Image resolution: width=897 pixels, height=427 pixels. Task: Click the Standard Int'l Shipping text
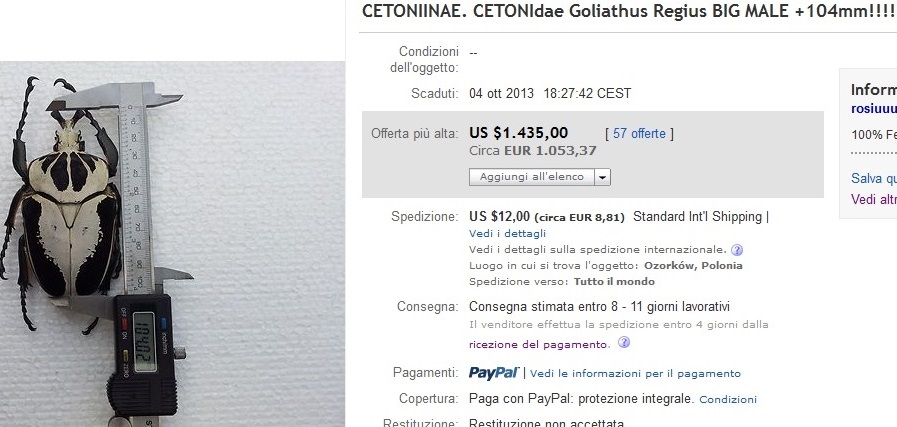tap(699, 216)
